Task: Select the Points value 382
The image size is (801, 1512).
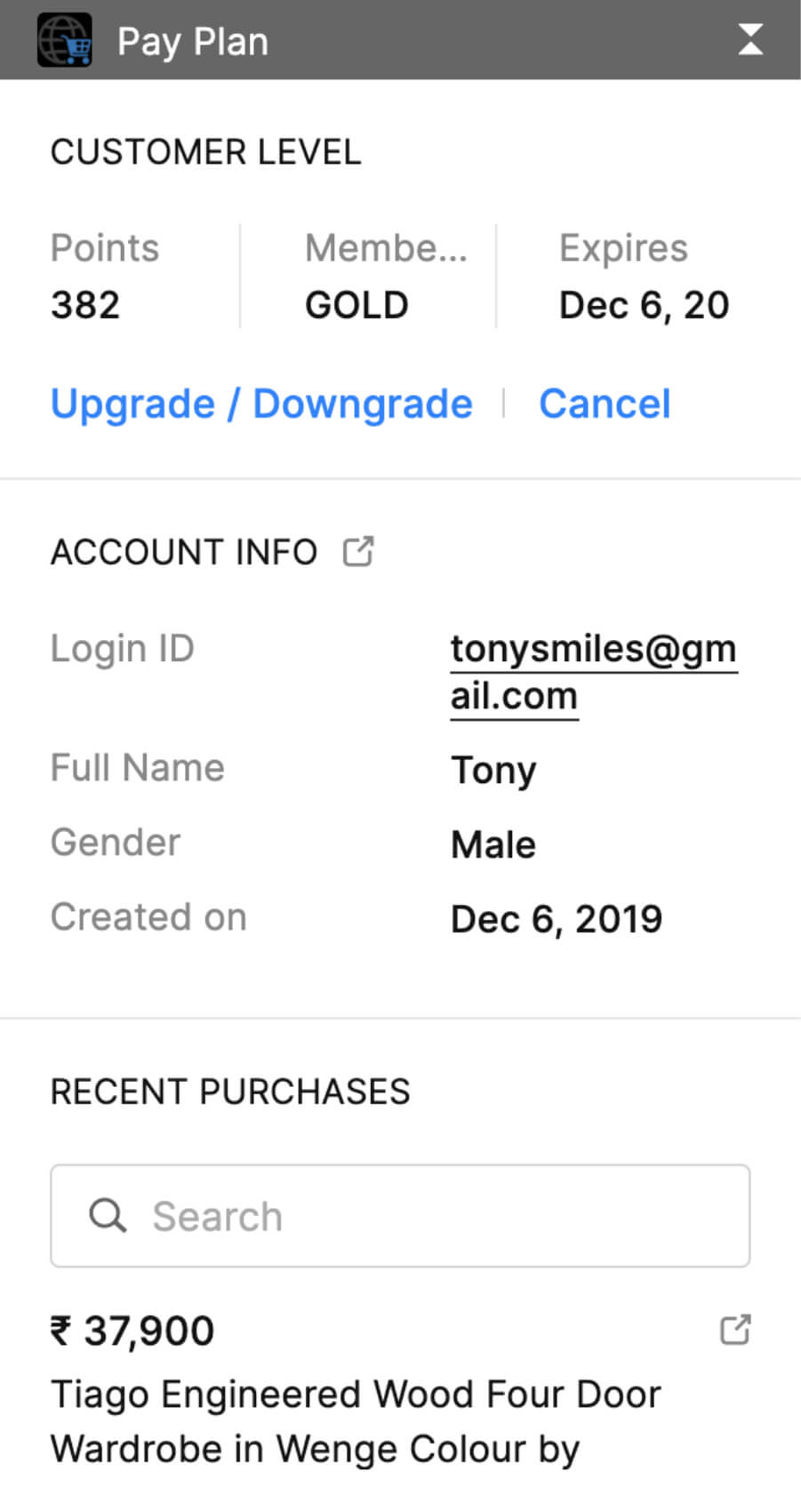Action: click(x=85, y=305)
